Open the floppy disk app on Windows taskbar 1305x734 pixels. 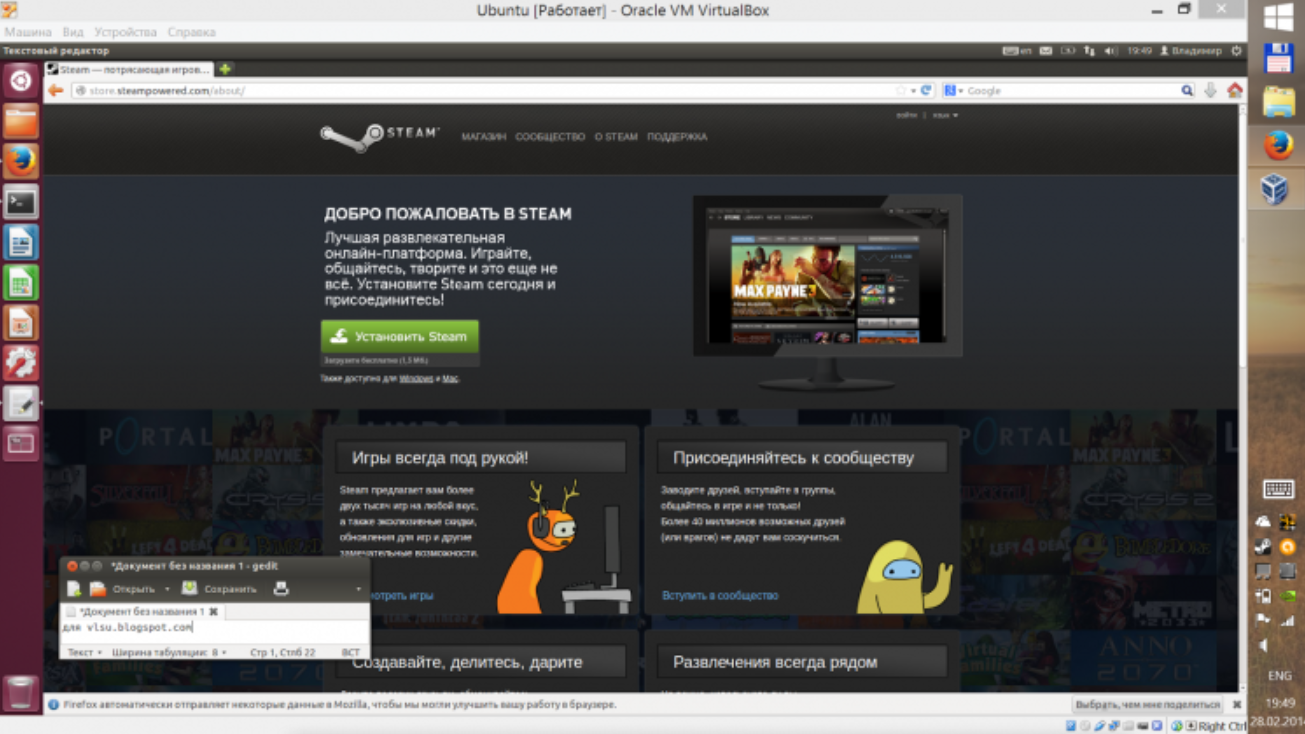point(1278,59)
